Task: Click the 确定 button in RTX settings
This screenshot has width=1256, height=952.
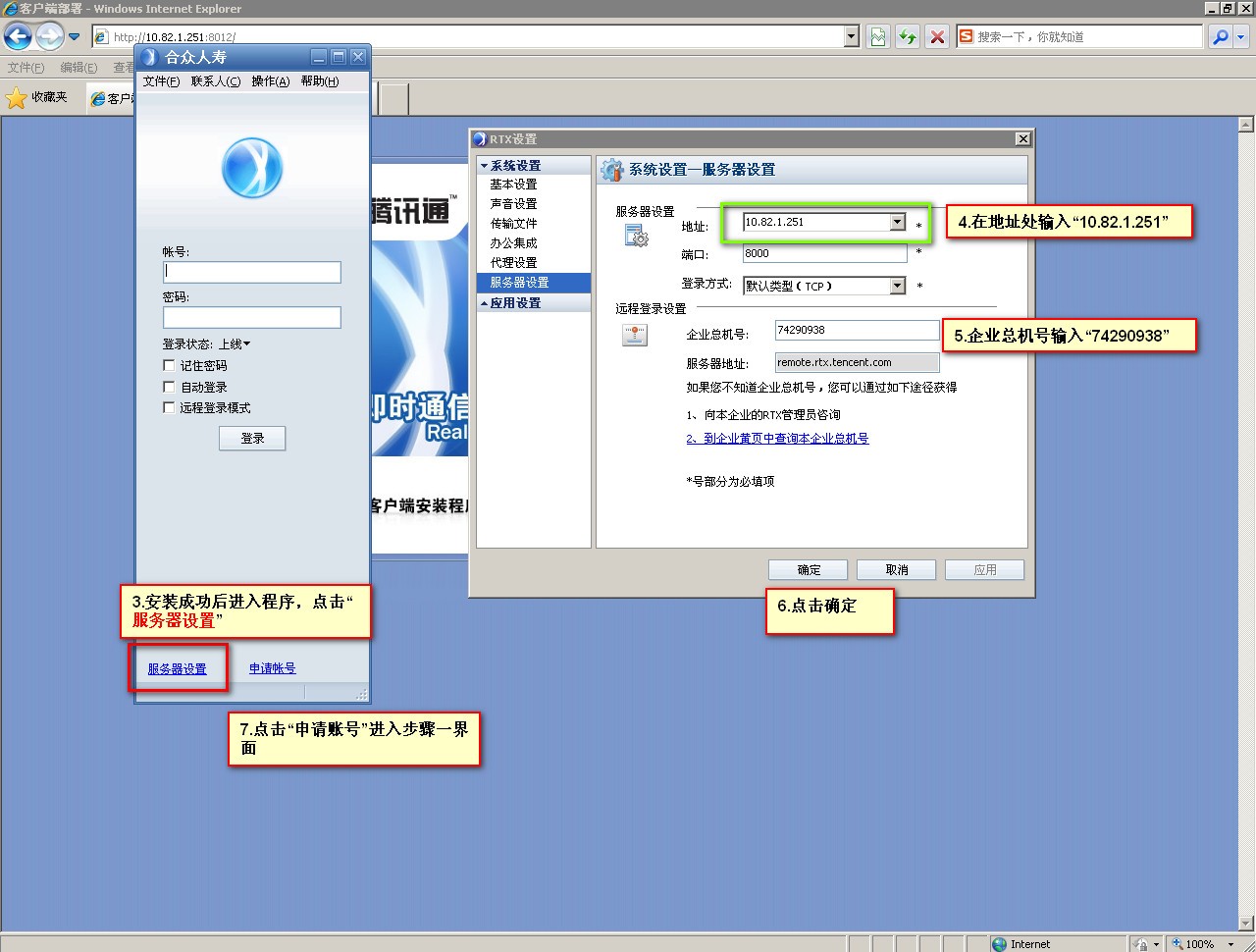Action: pos(809,570)
